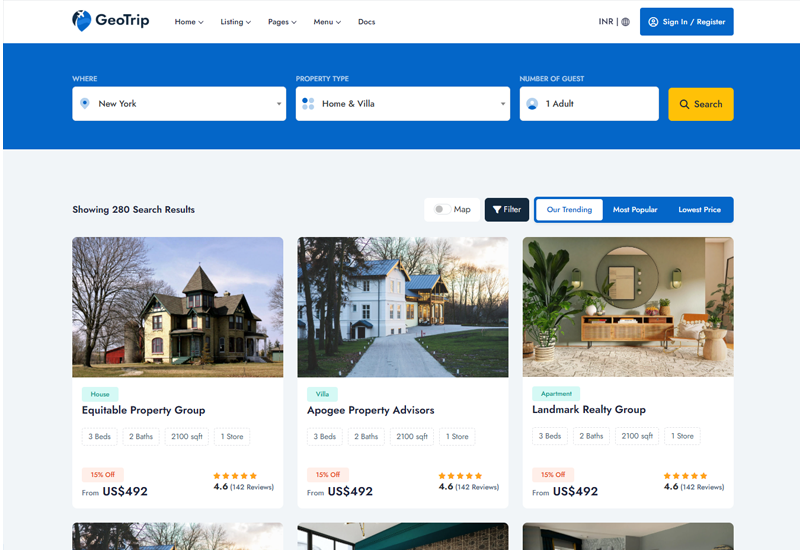Click the user icon in Sign In button

click(x=653, y=22)
